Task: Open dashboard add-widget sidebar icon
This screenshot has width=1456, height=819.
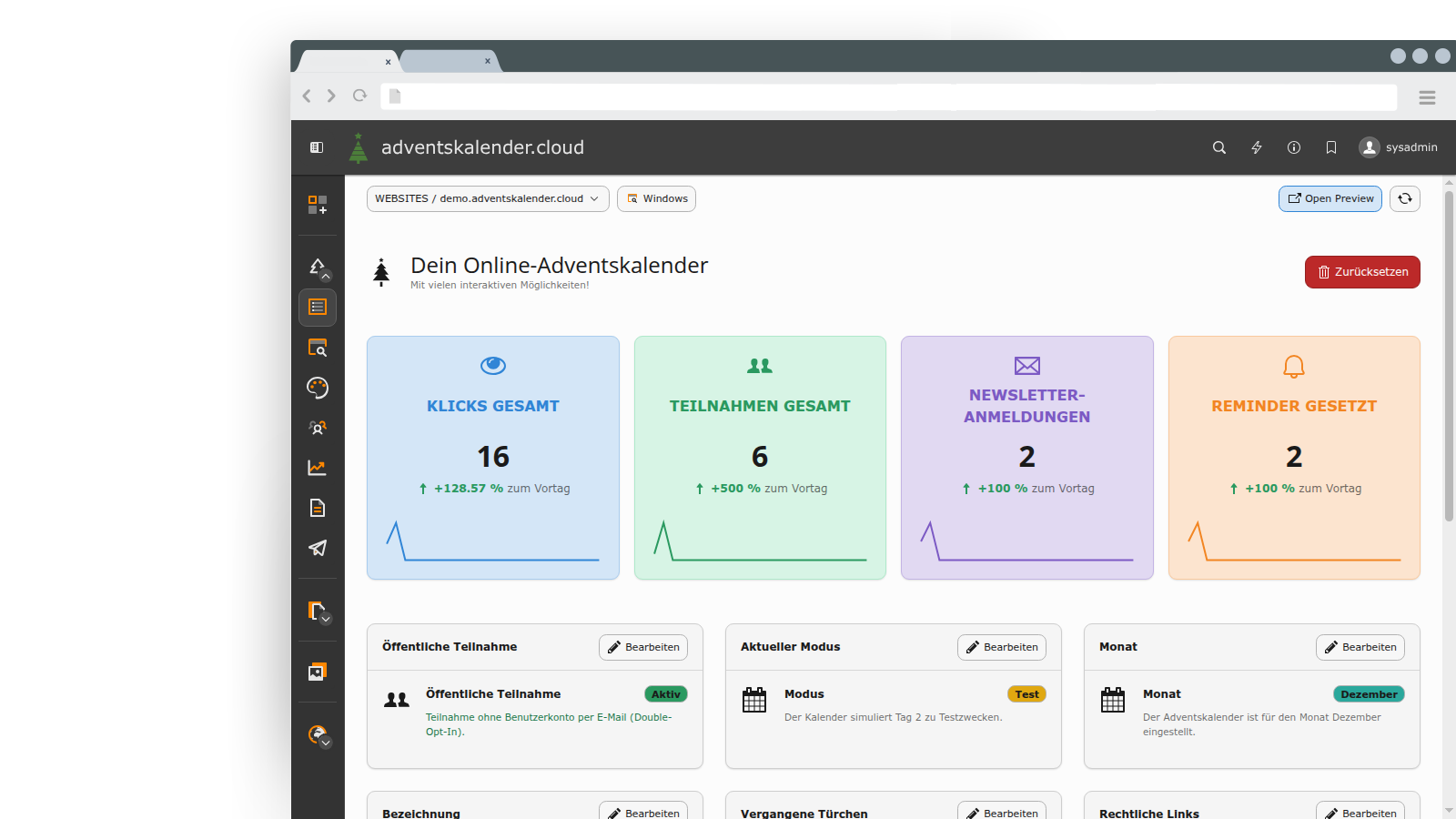Action: click(318, 205)
